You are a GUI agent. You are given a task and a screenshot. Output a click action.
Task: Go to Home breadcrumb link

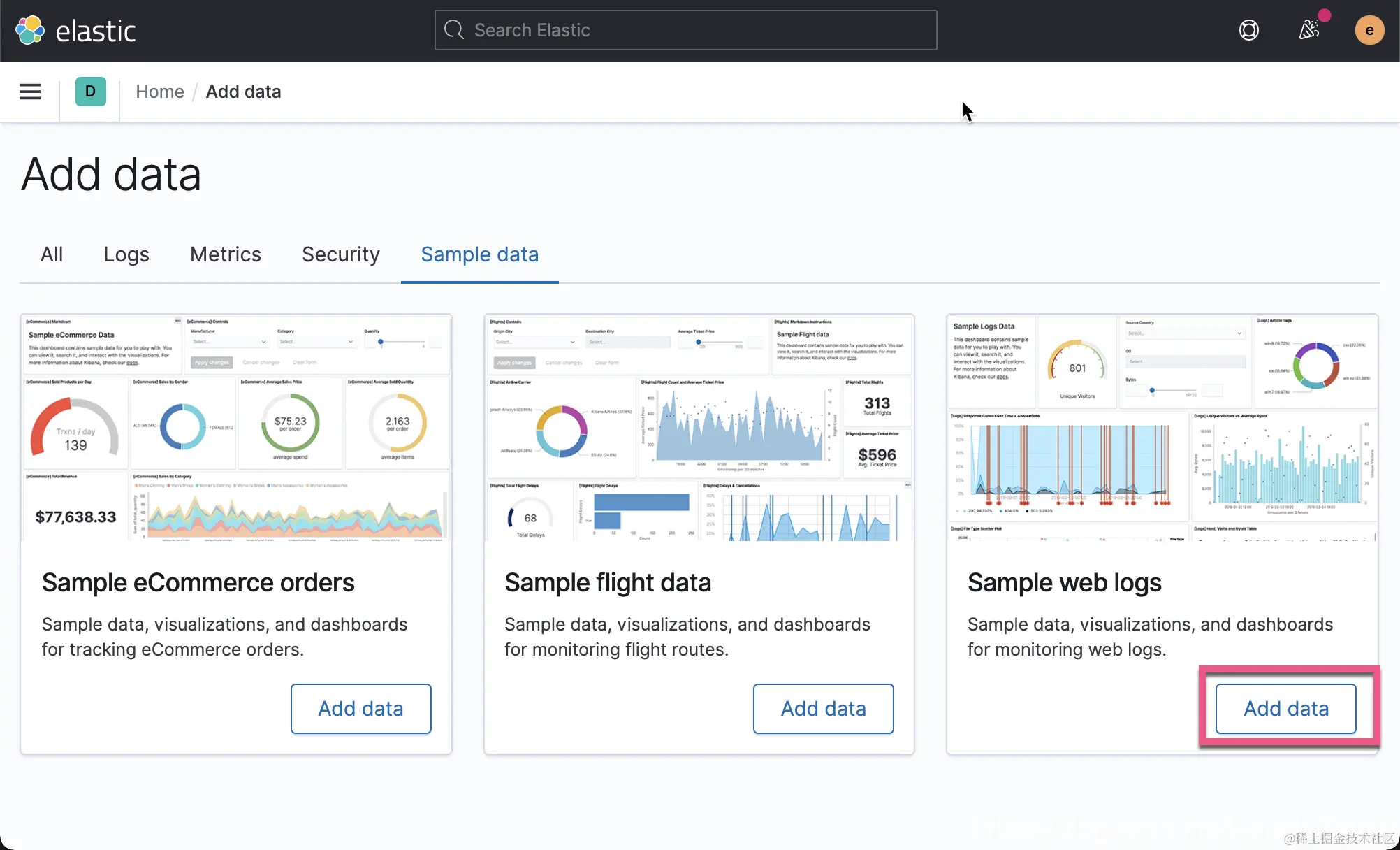[159, 92]
